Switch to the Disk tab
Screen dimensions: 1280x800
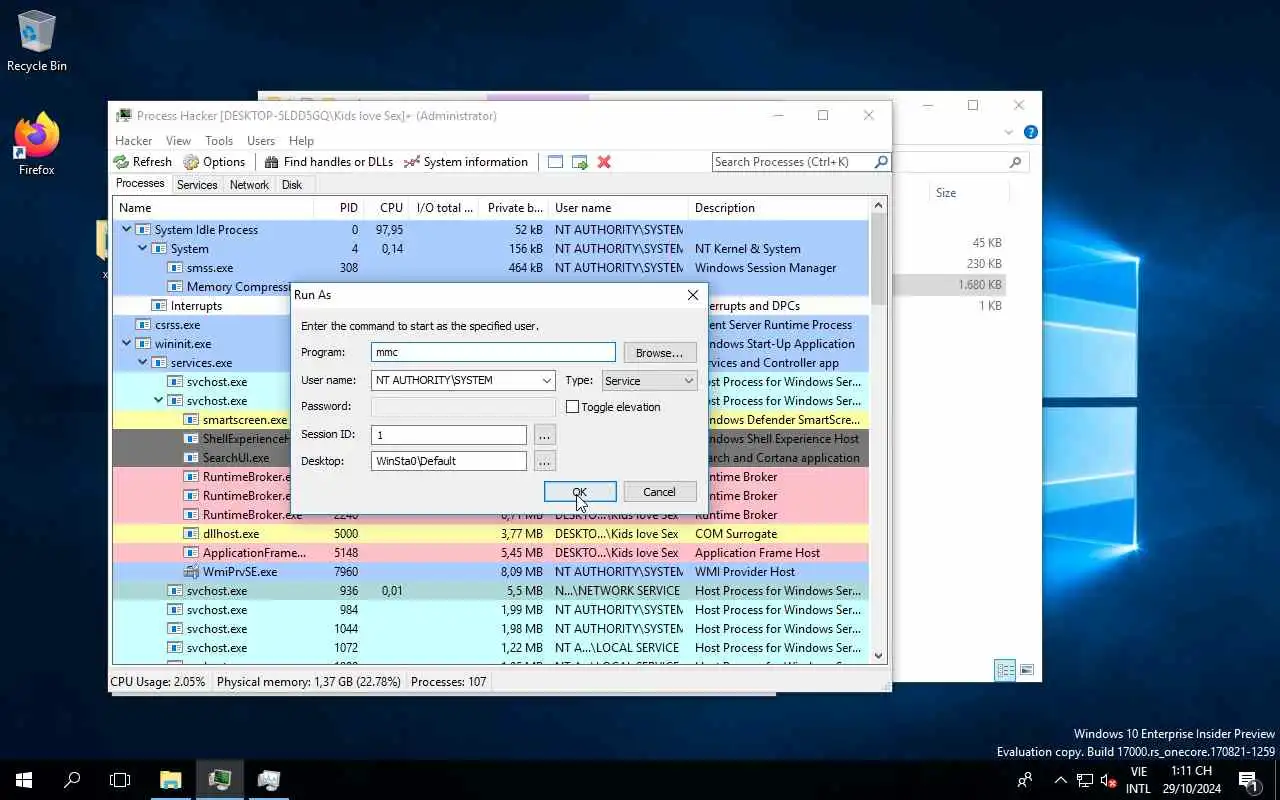click(x=292, y=185)
